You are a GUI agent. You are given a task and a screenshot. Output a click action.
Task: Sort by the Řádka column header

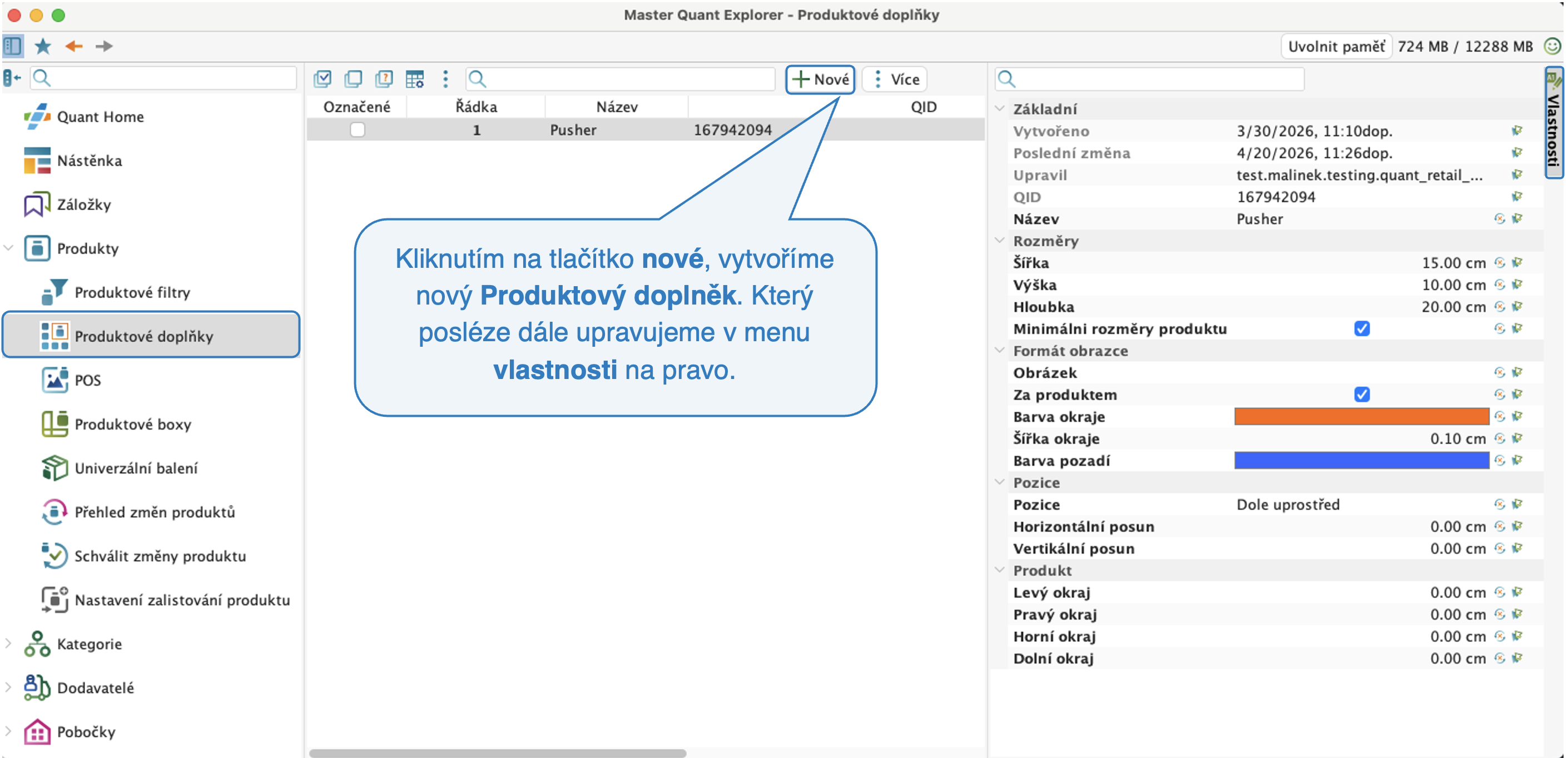[x=476, y=107]
